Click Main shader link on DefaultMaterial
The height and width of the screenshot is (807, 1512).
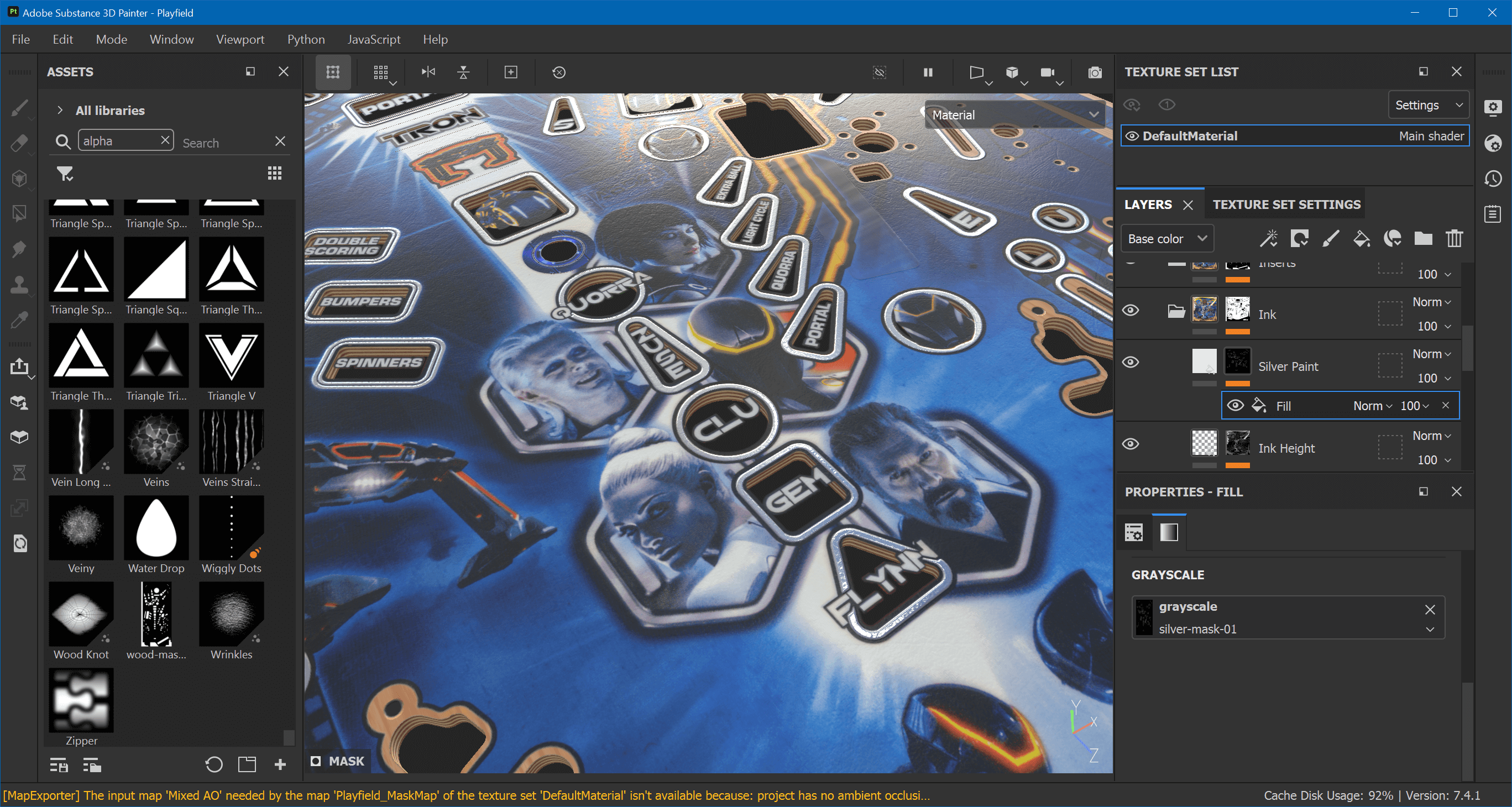coord(1431,136)
